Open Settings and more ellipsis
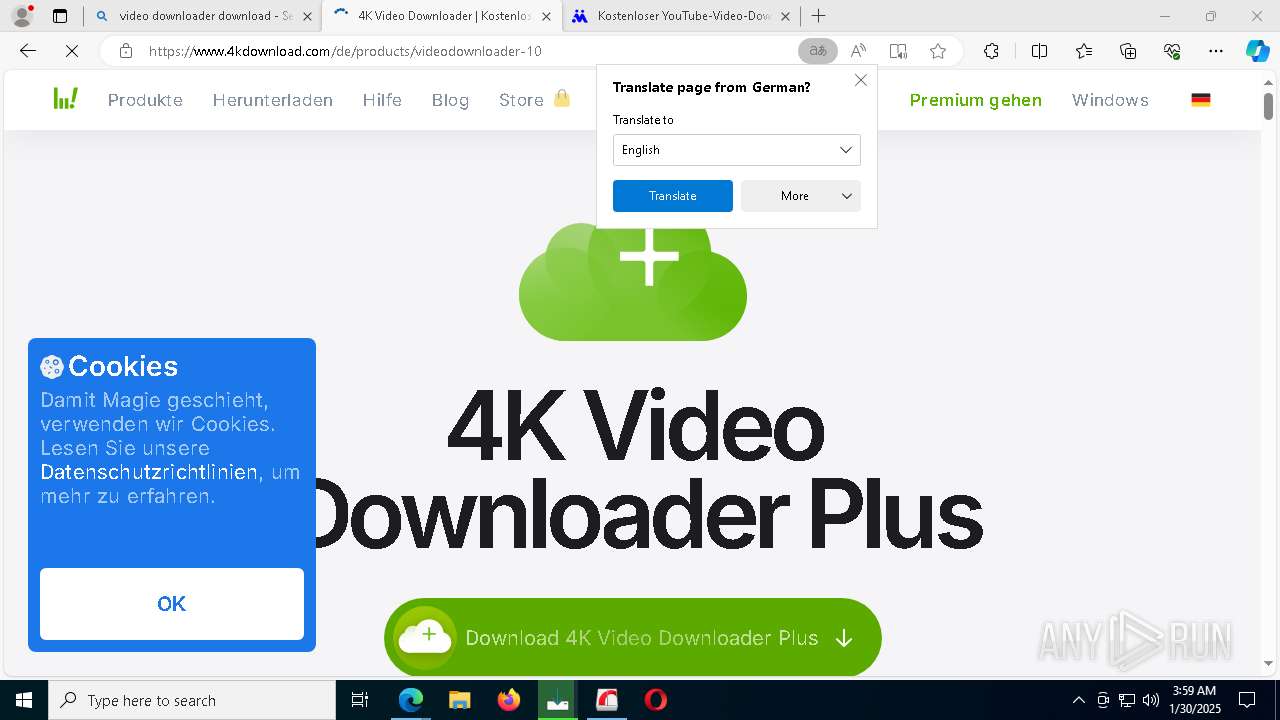 (1216, 51)
